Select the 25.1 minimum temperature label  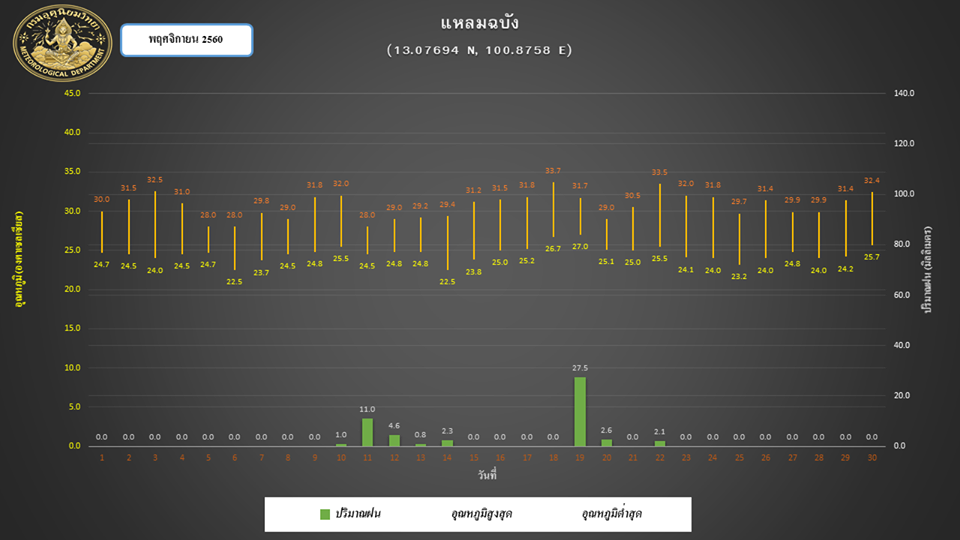coord(606,262)
